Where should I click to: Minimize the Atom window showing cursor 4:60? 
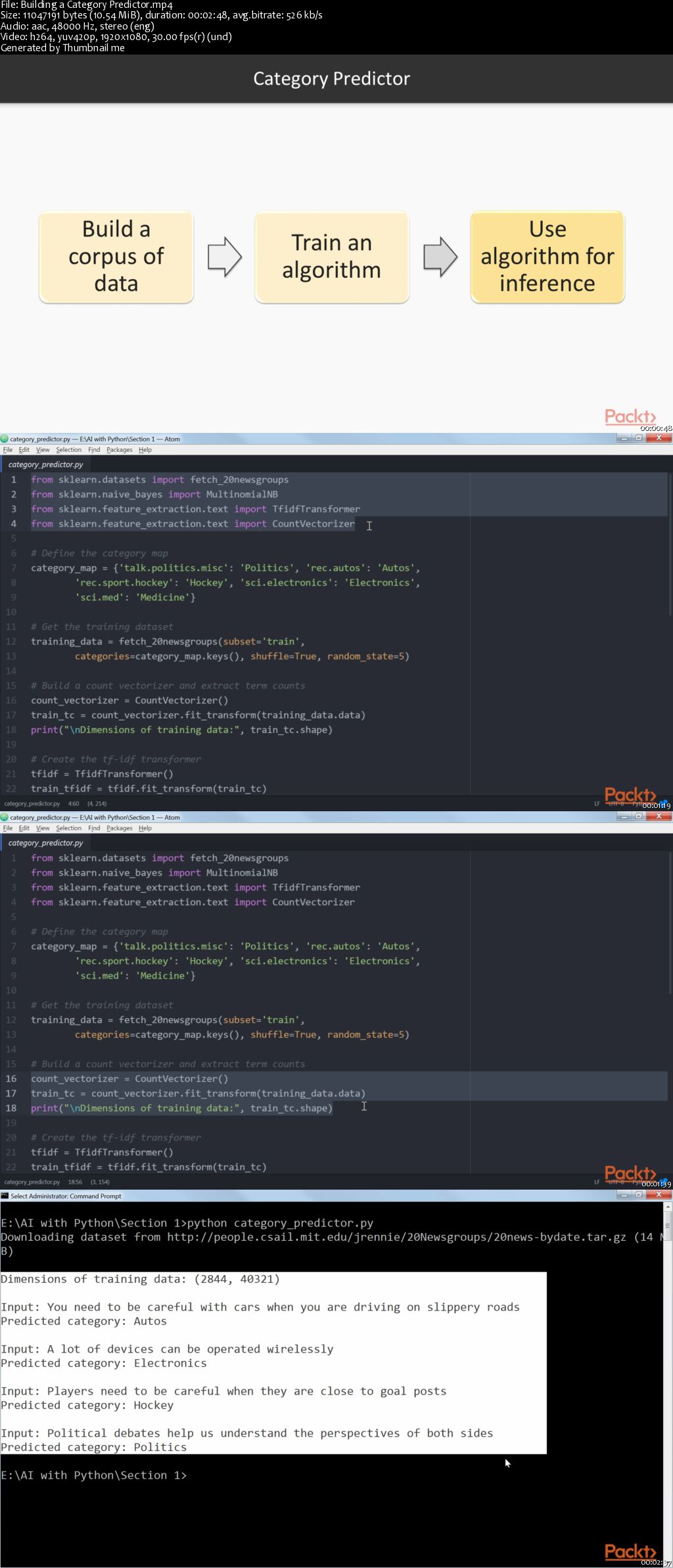(624, 438)
